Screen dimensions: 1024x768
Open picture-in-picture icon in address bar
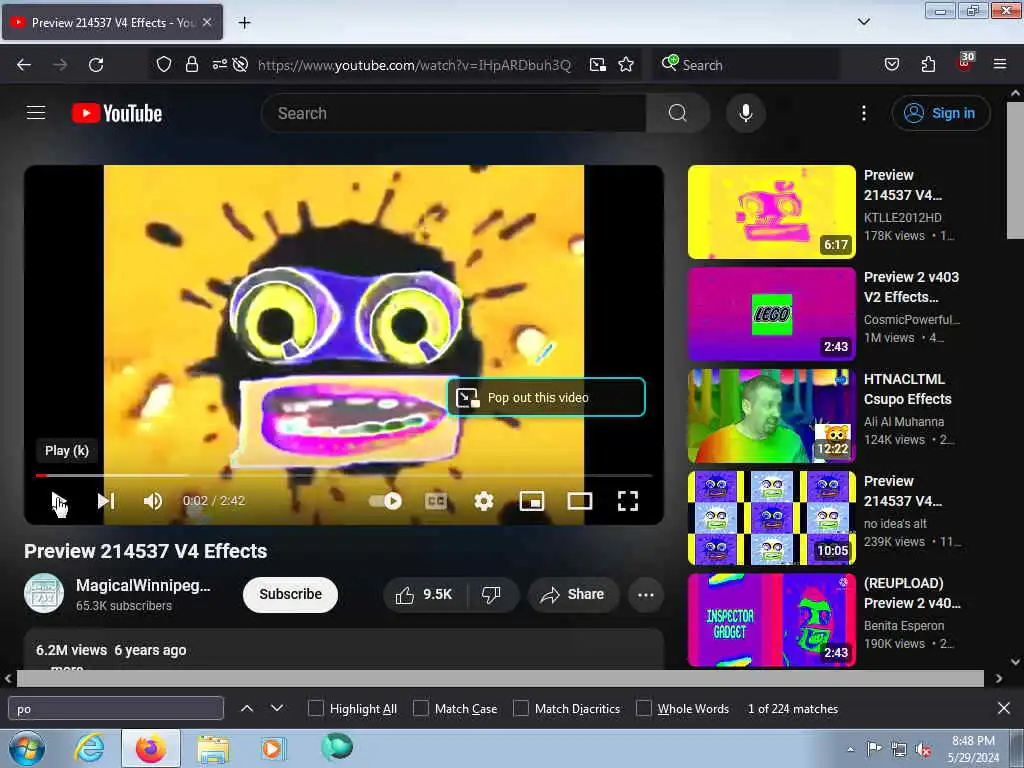tap(598, 65)
